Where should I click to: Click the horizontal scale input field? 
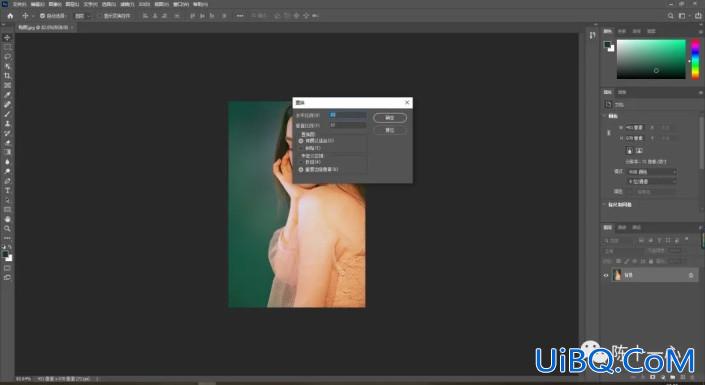point(348,115)
